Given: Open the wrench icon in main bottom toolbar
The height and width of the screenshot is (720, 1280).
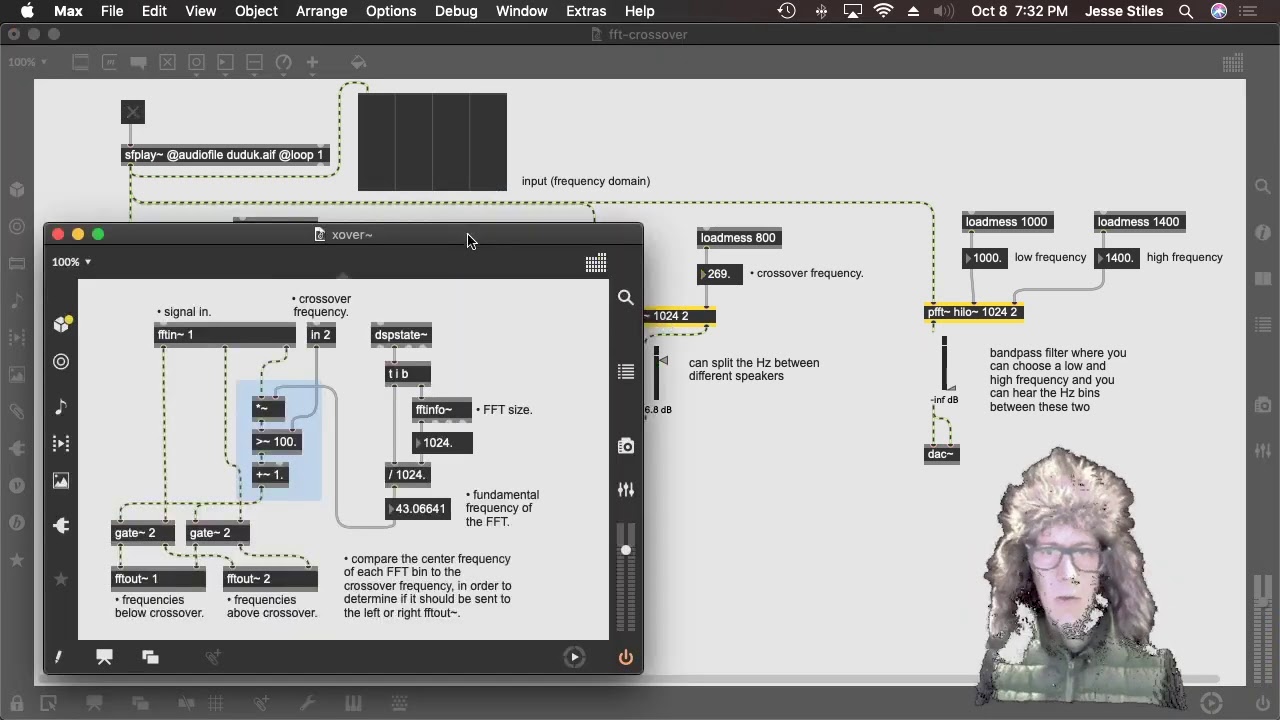Looking at the screenshot, I should coord(309,704).
